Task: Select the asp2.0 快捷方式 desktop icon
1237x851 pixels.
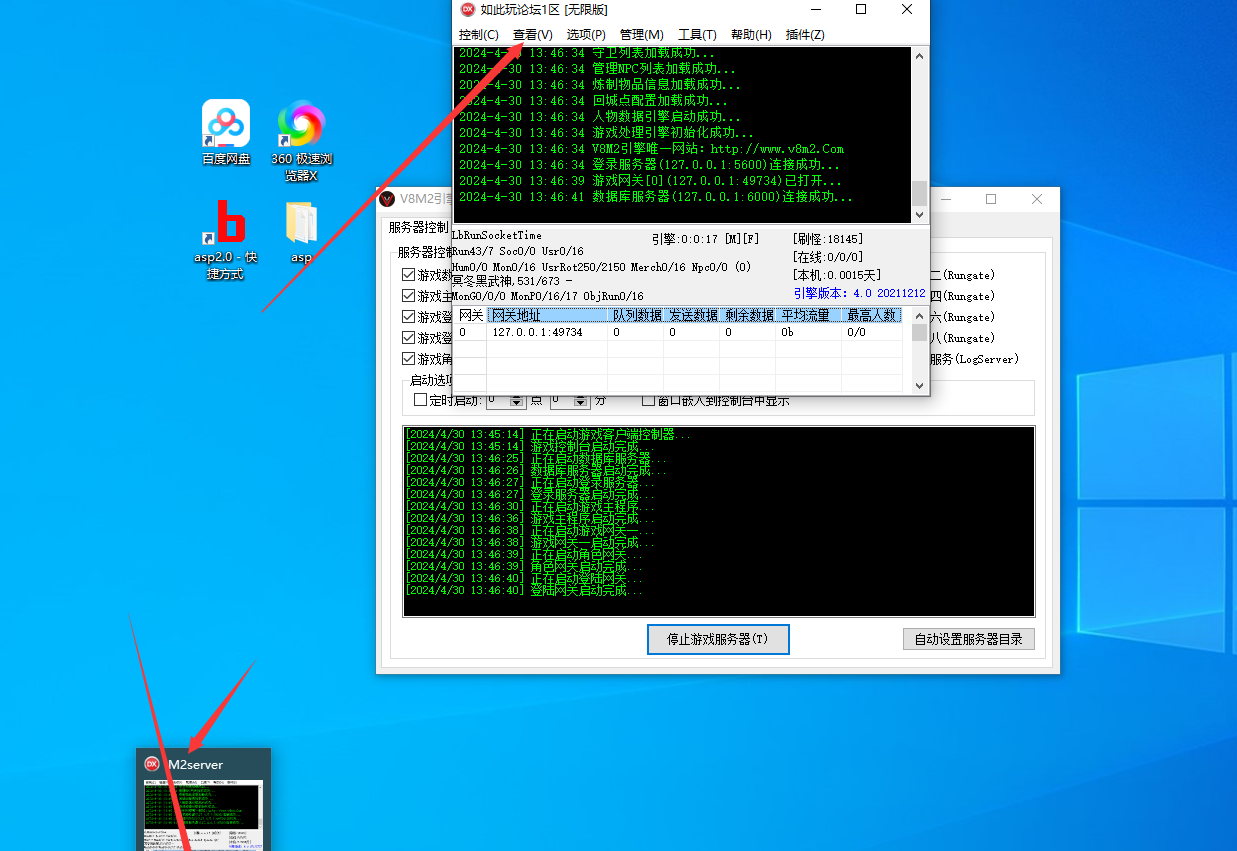Action: point(226,239)
